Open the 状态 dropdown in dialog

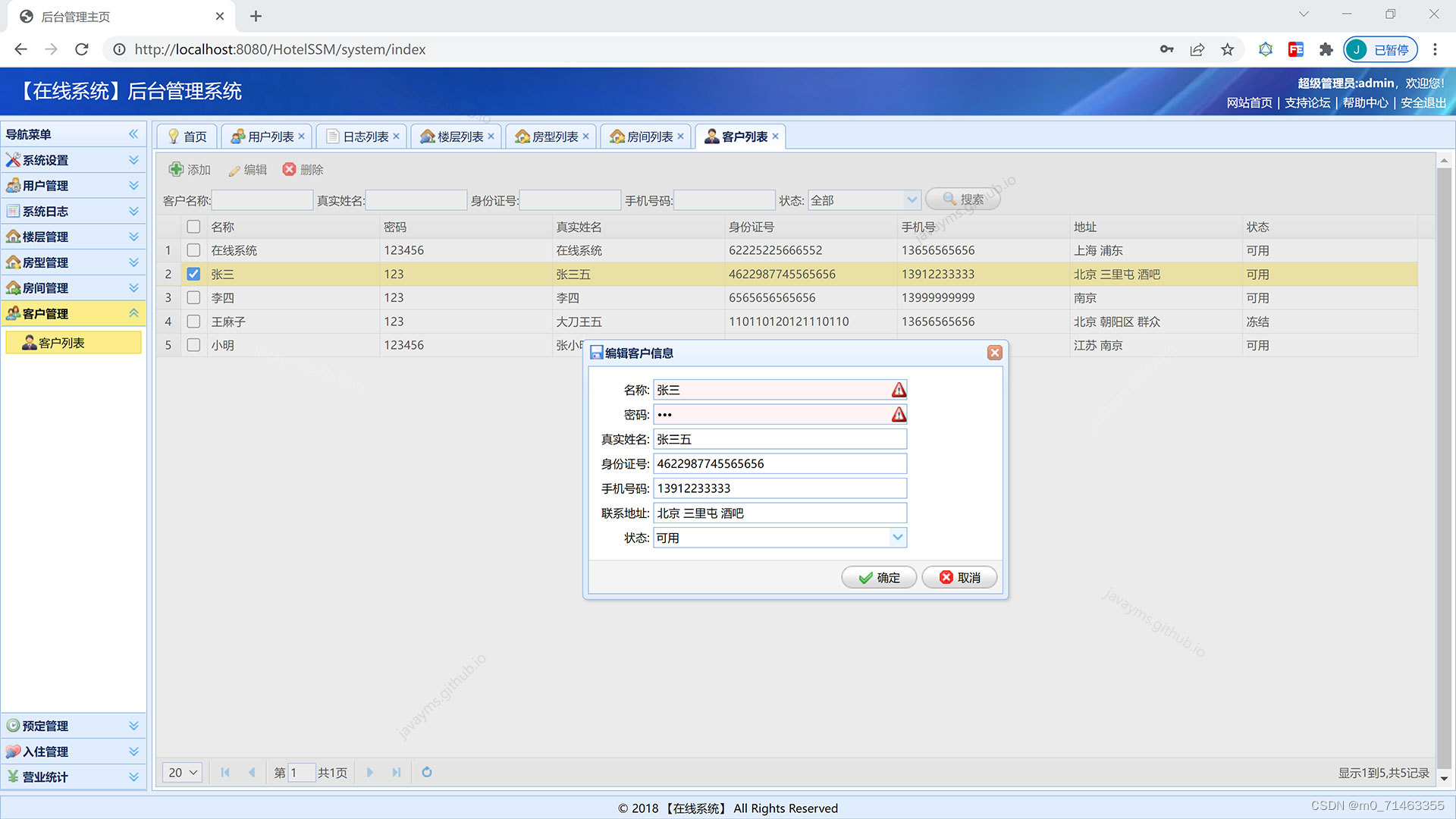tap(897, 538)
